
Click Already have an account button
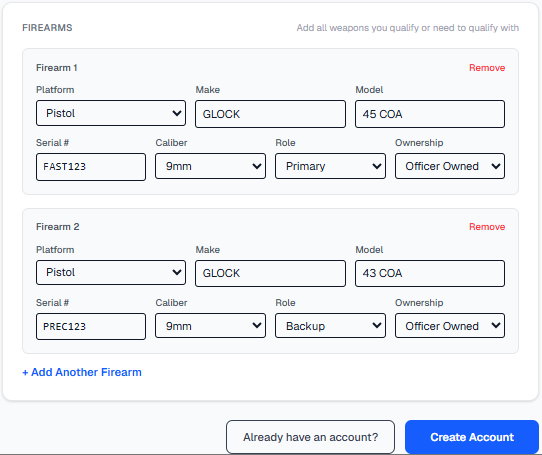click(310, 437)
